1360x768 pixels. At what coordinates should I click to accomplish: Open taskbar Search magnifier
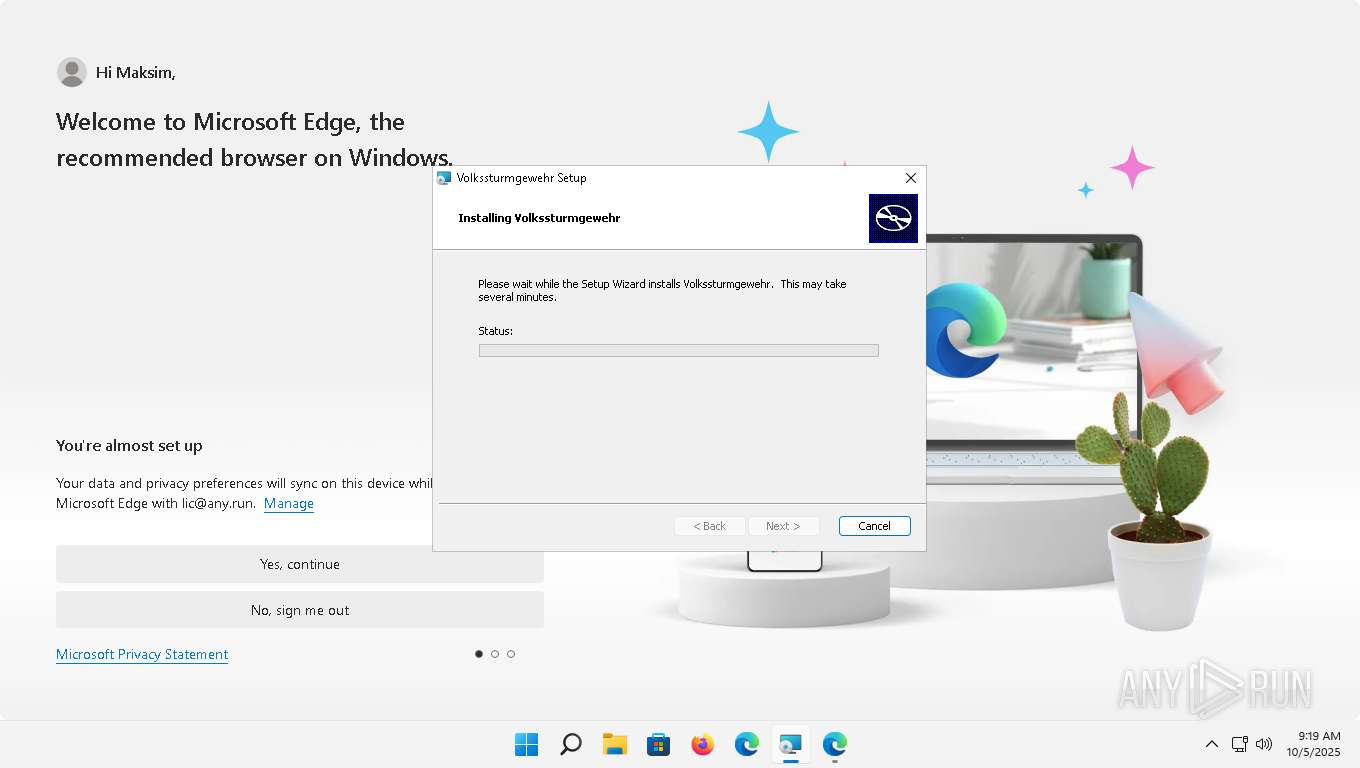click(x=571, y=744)
